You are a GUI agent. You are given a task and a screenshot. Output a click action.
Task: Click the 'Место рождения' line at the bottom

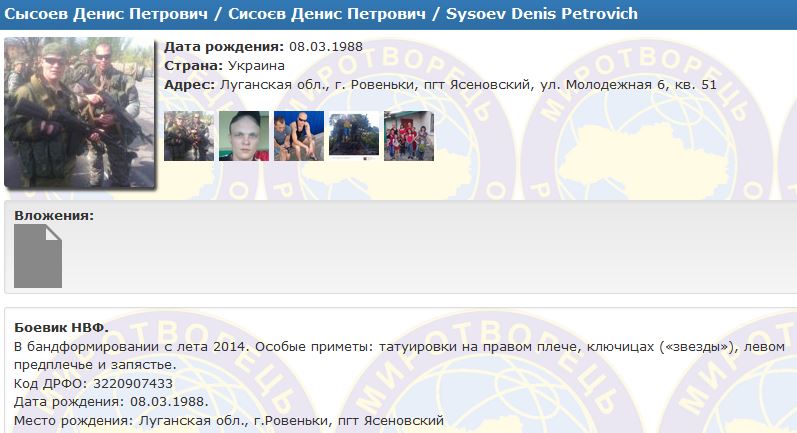click(x=229, y=421)
